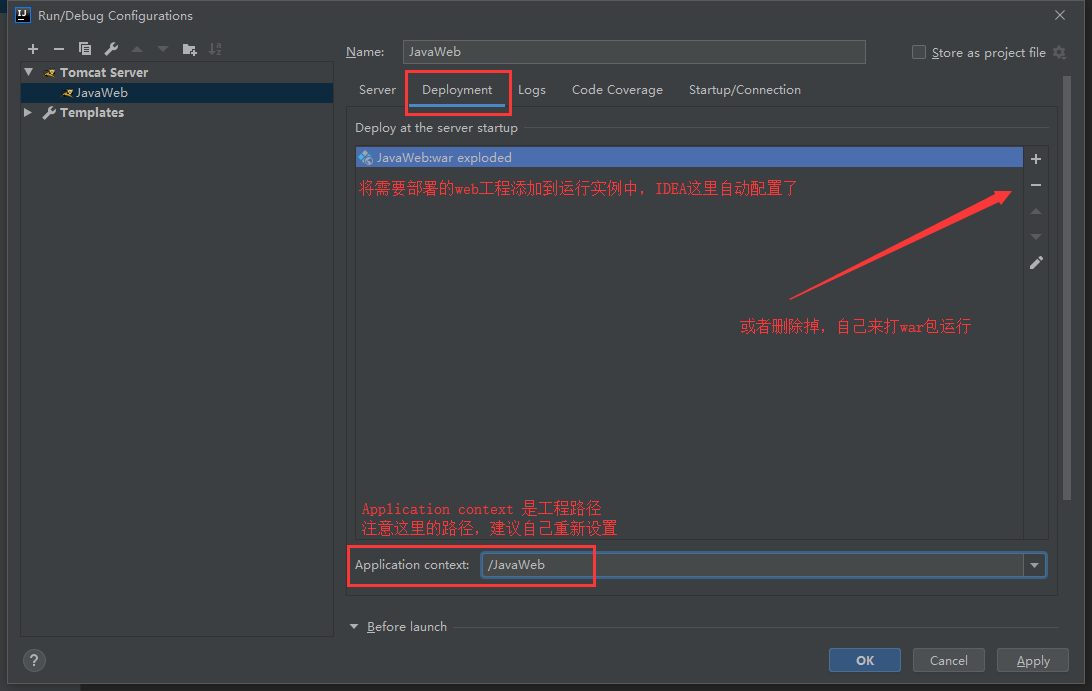The width and height of the screenshot is (1092, 691).
Task: Select the Tomcat Server tree label
Action: pyautogui.click(x=104, y=72)
